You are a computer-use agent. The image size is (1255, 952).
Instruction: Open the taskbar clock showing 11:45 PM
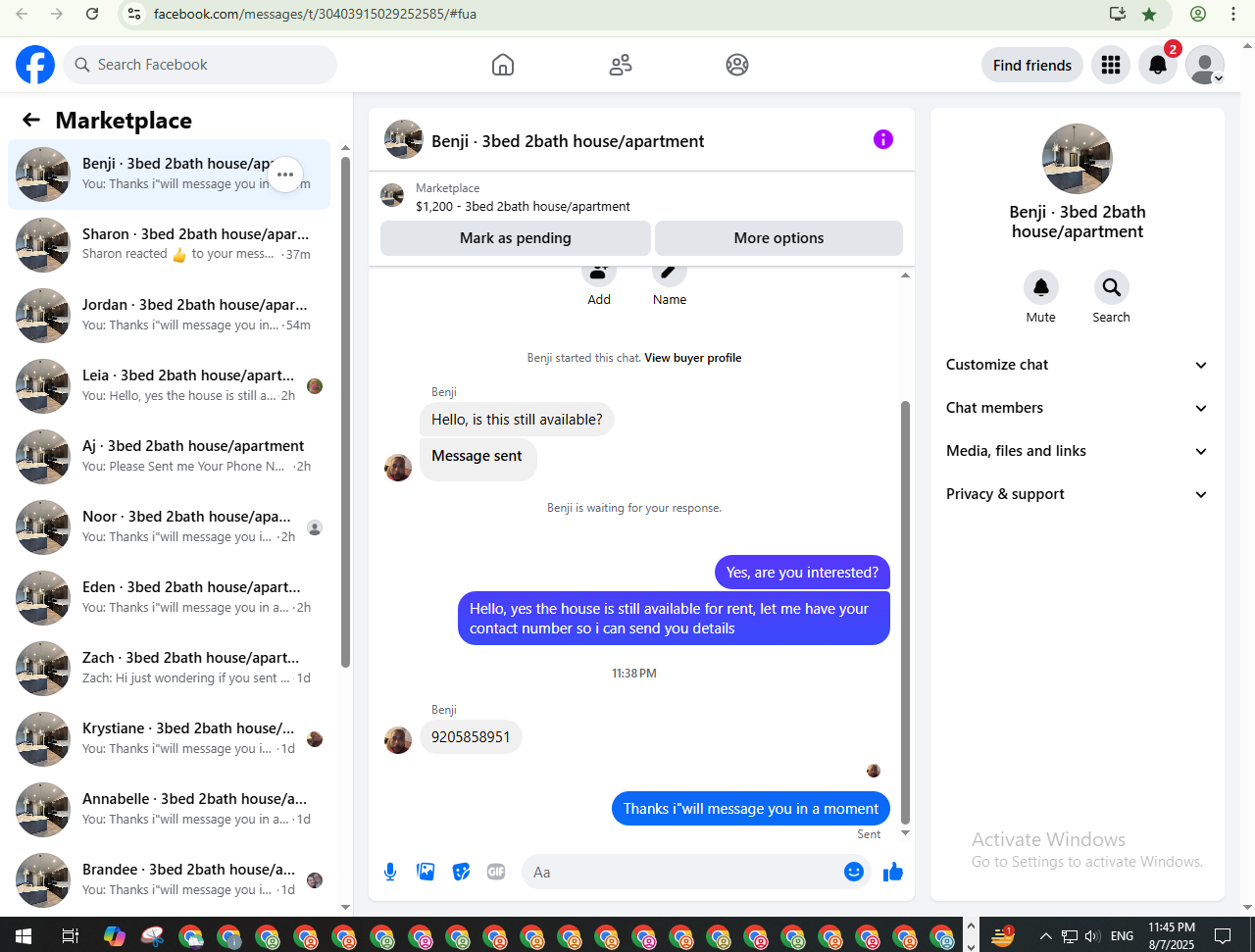click(1172, 935)
